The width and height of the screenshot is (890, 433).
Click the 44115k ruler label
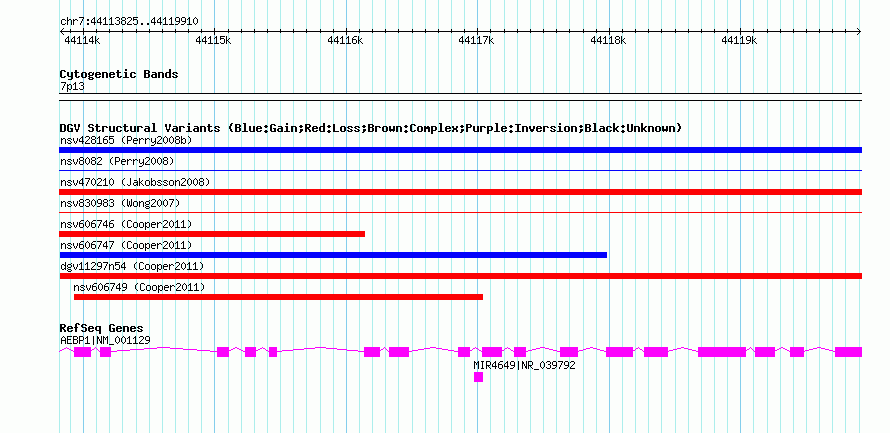213,40
